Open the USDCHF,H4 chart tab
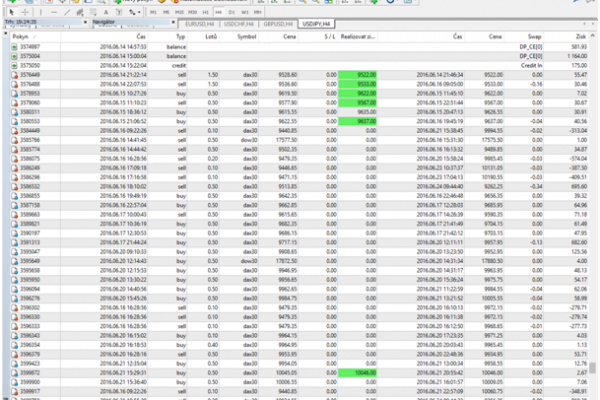Image resolution: width=600 pixels, height=400 pixels. [239, 24]
